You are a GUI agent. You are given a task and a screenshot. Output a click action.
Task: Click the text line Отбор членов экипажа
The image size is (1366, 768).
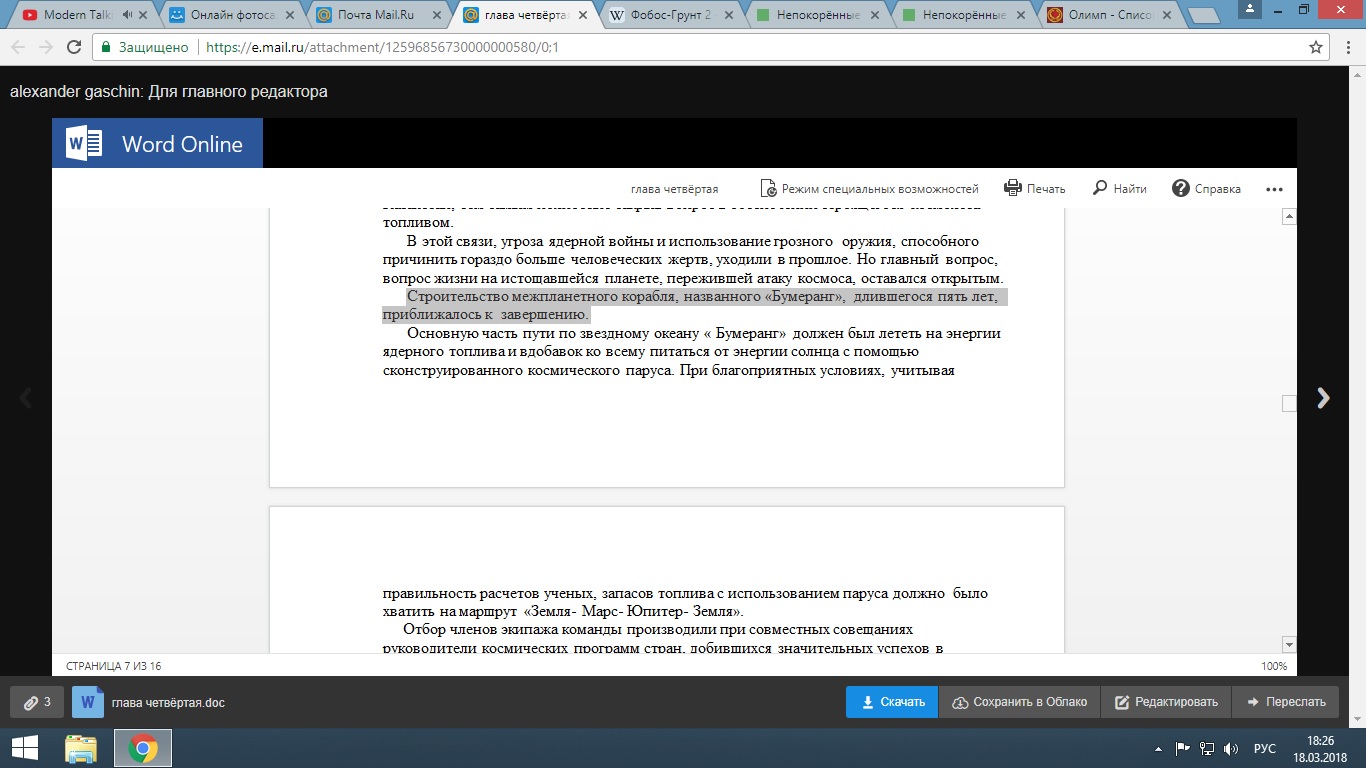[658, 629]
